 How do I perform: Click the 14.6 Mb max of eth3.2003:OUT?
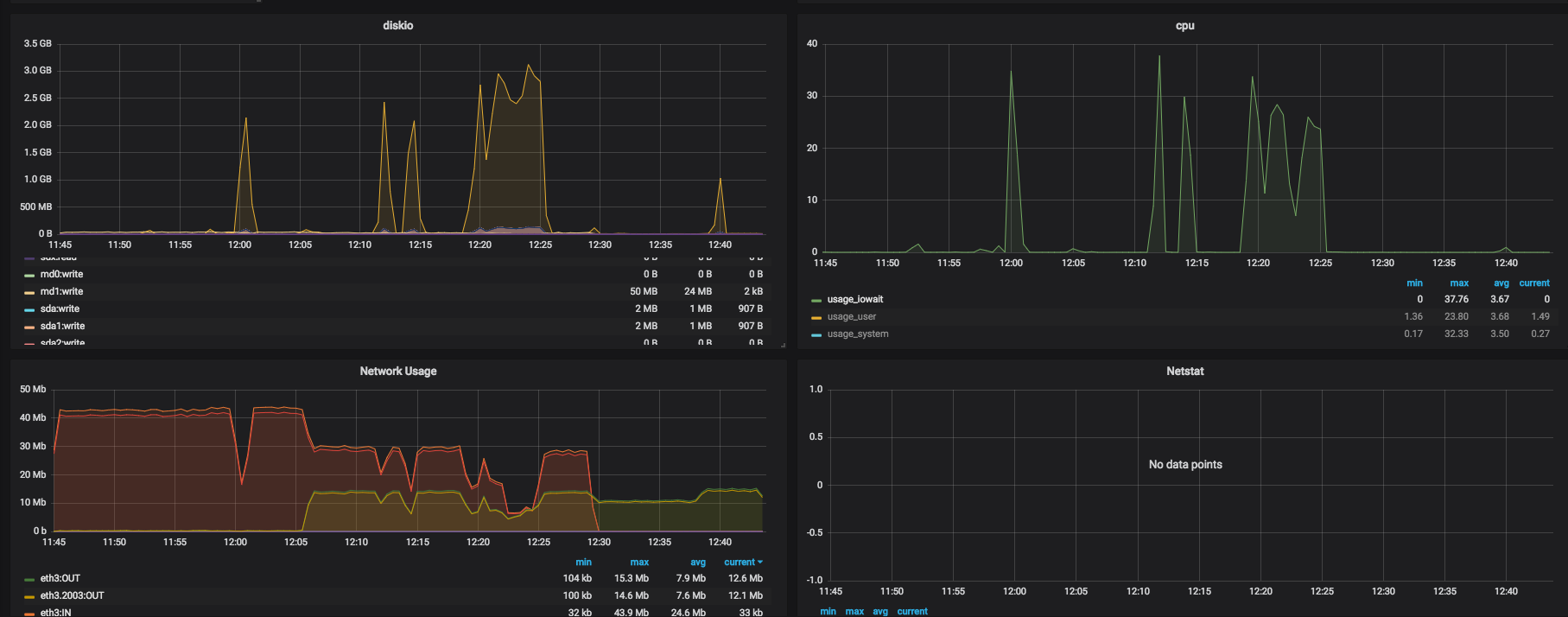coord(632,596)
